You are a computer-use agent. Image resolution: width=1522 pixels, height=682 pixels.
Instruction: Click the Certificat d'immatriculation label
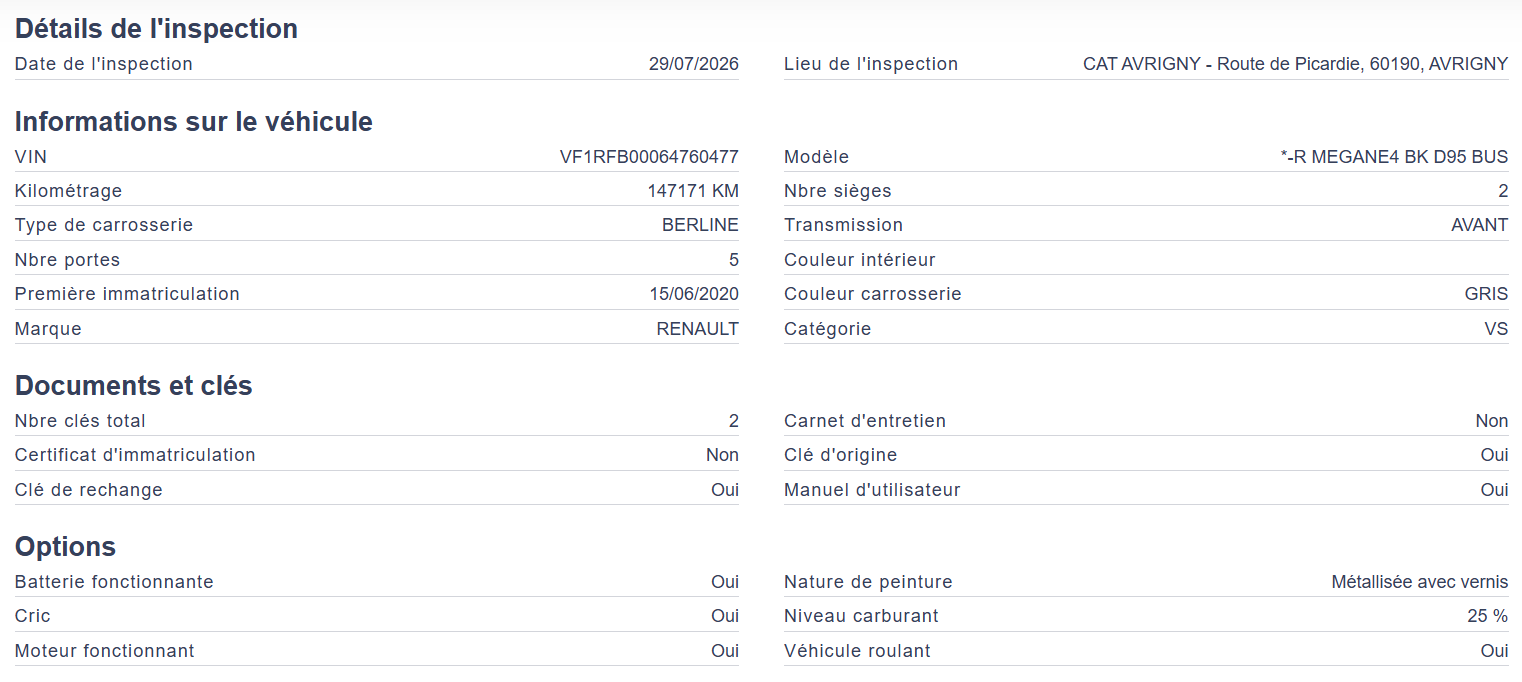click(135, 455)
